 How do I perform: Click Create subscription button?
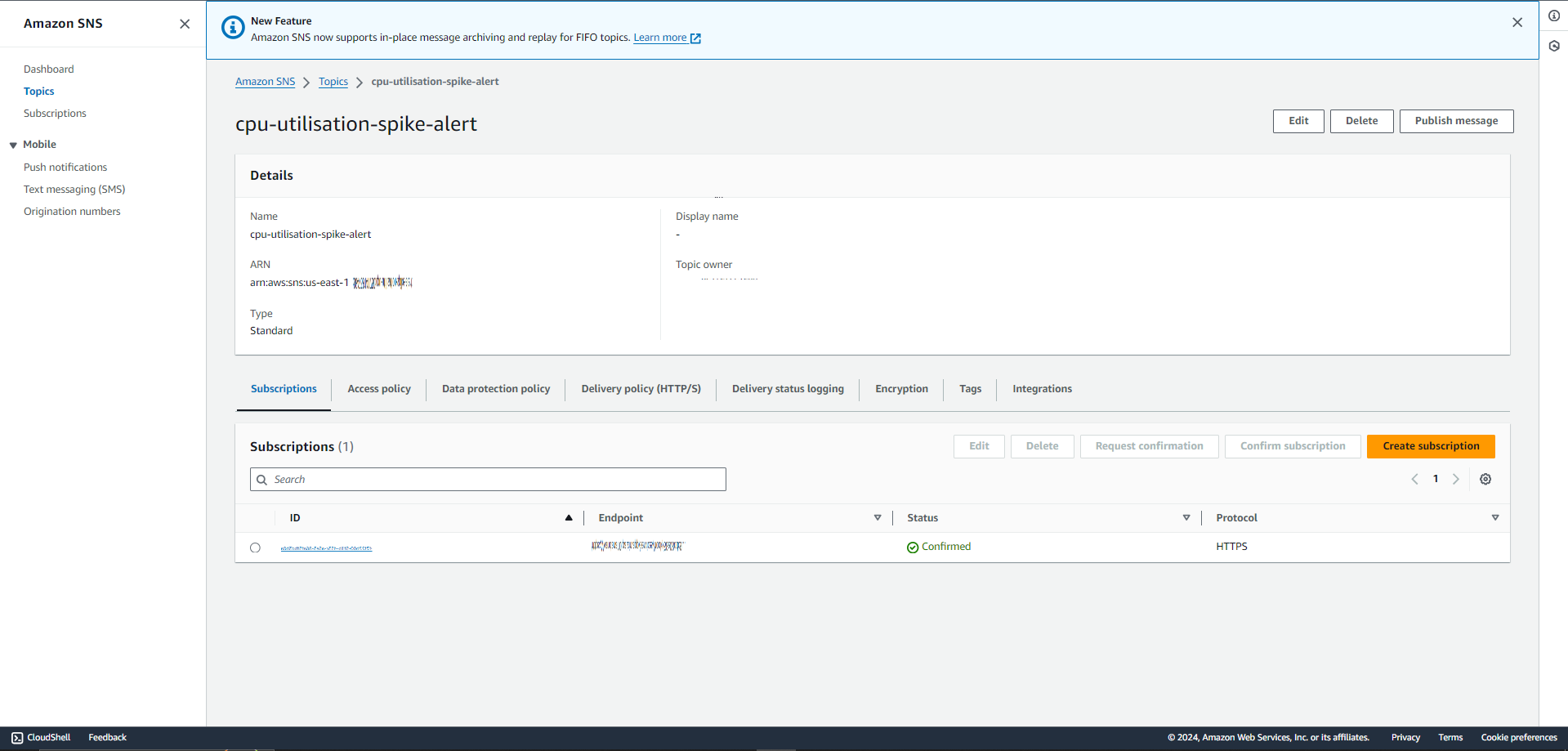1431,446
